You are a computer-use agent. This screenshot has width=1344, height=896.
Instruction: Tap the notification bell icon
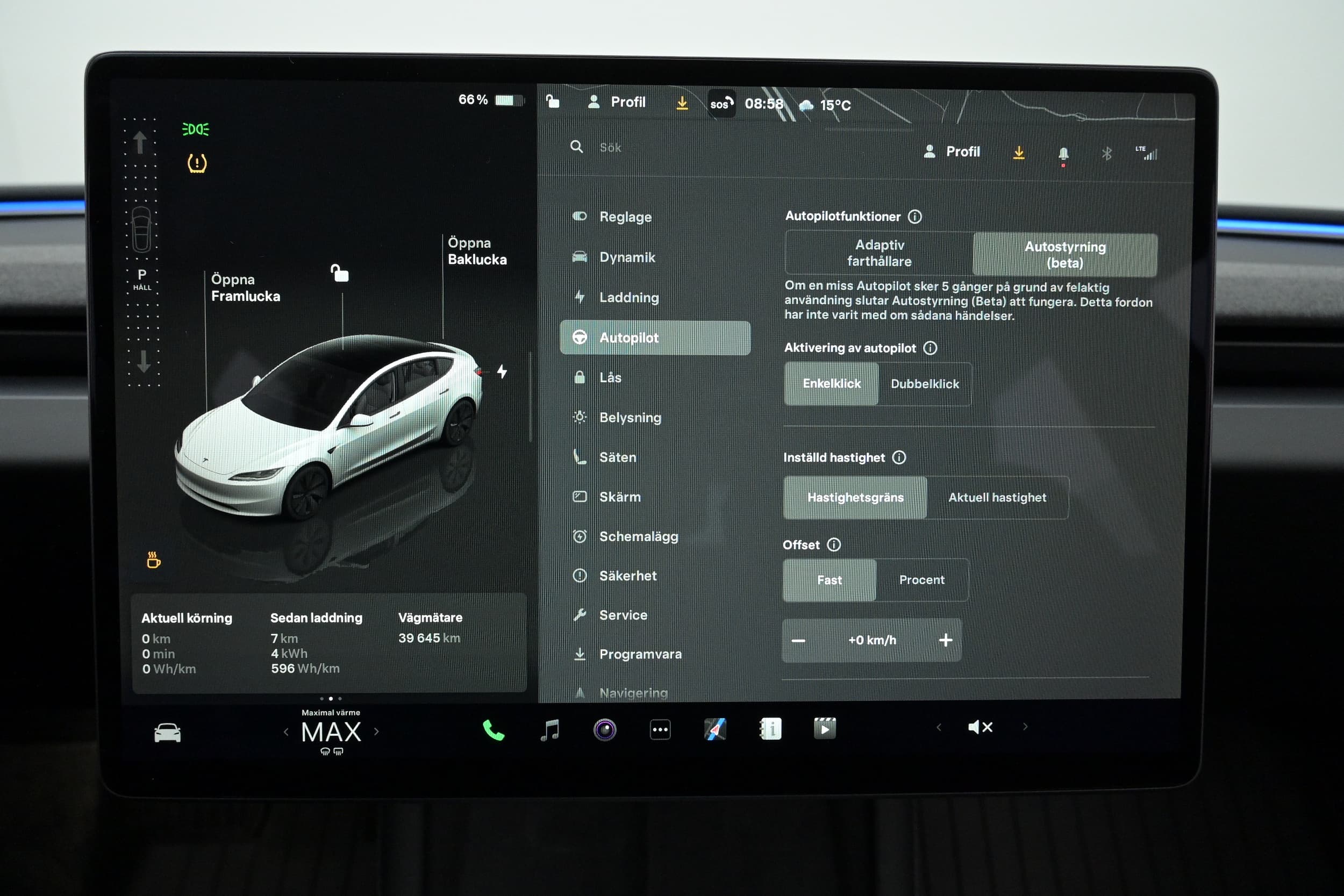click(x=1063, y=154)
